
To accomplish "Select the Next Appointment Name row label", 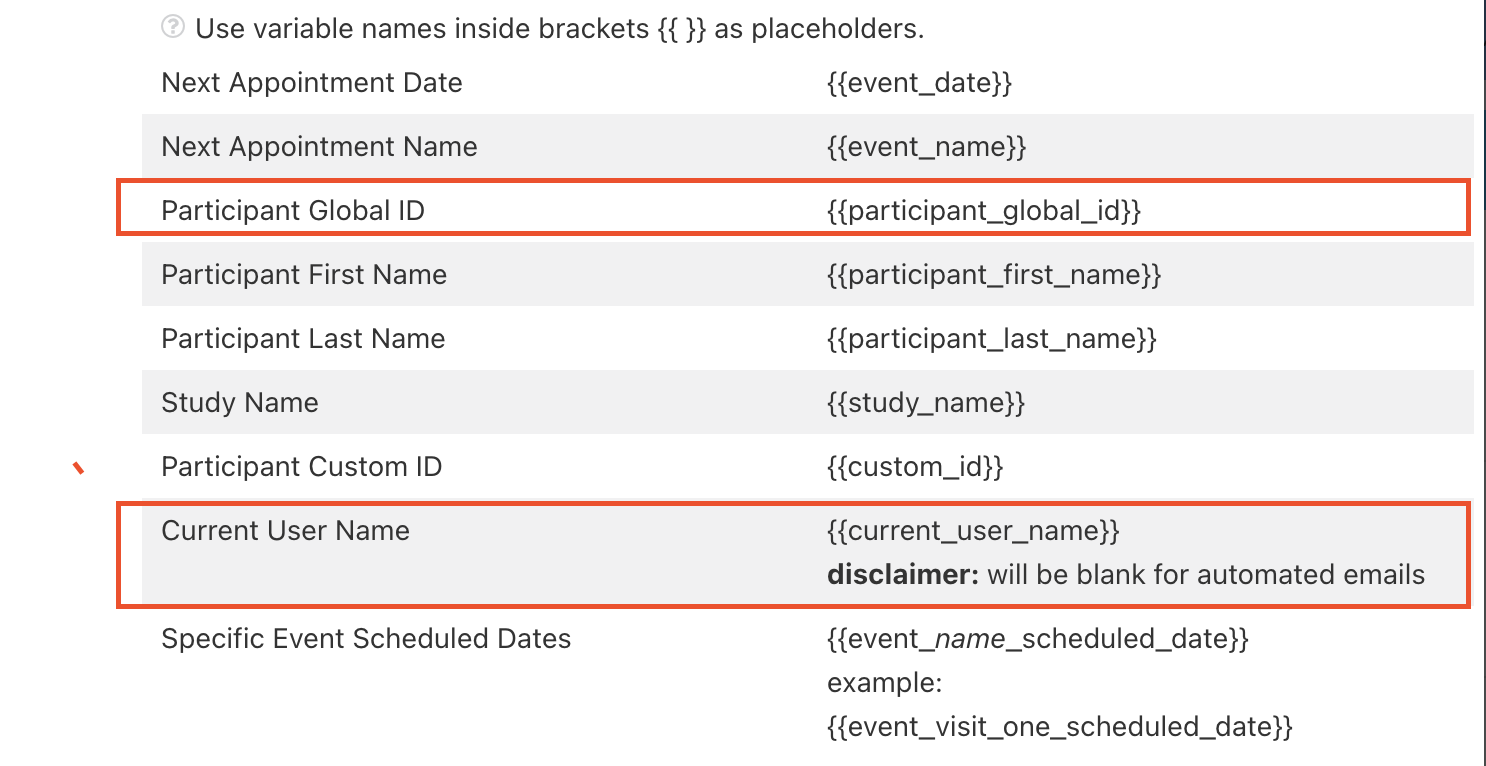I will click(319, 147).
